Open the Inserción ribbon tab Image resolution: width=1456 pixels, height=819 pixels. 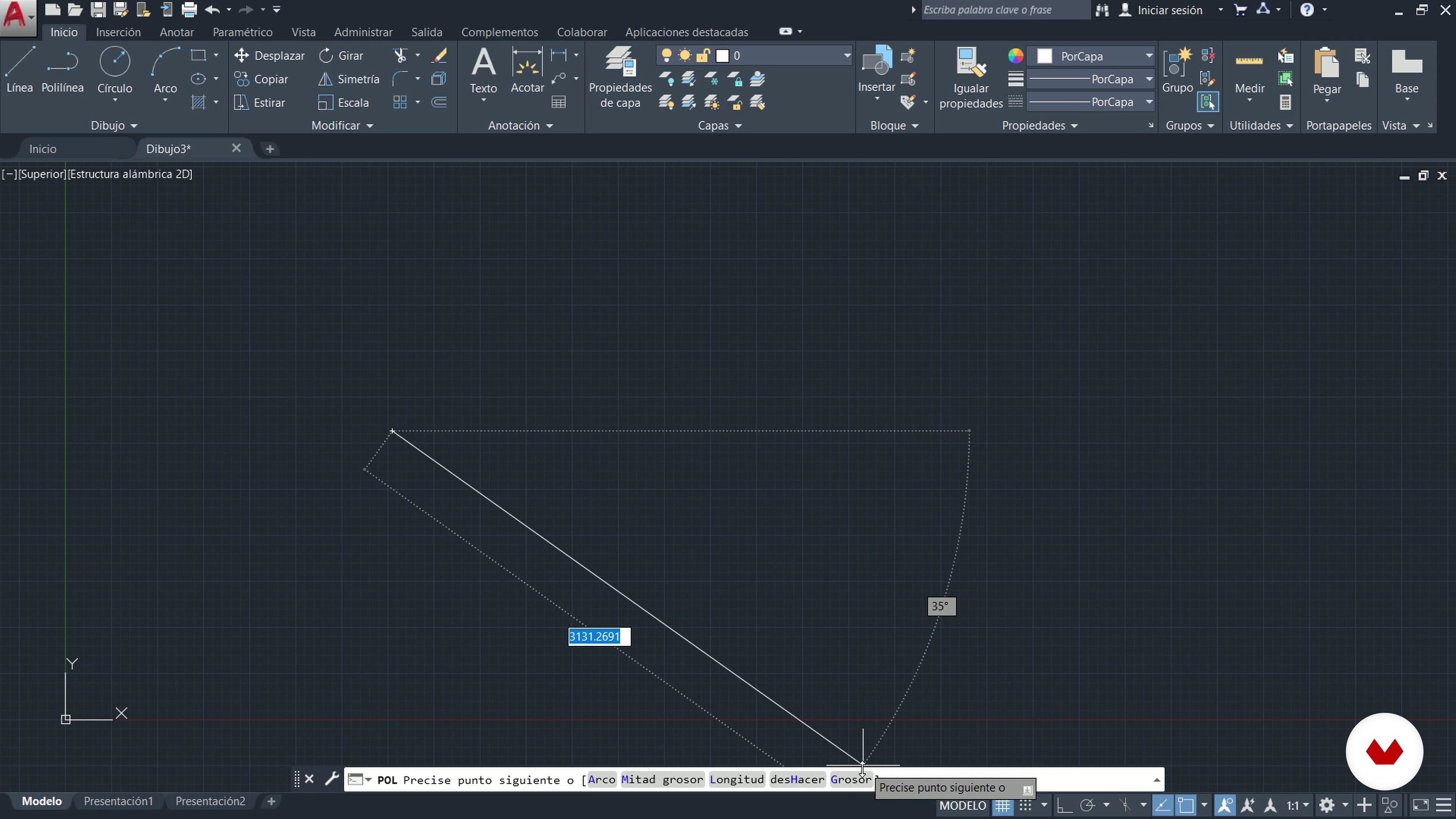tap(118, 32)
